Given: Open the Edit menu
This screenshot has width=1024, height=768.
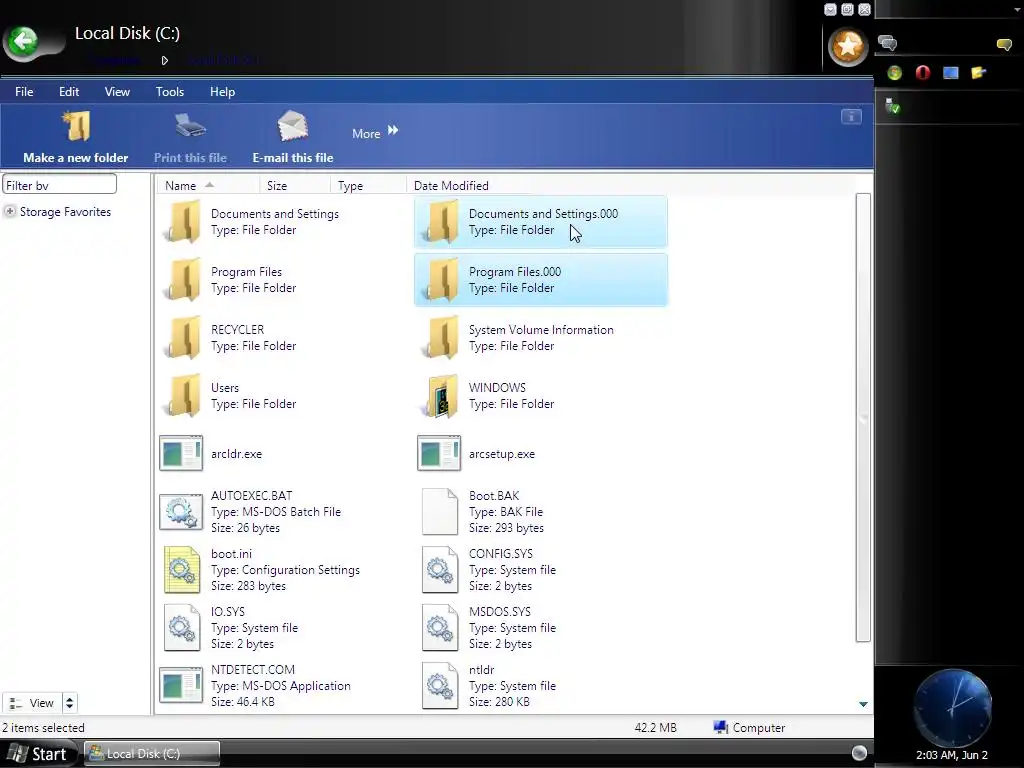Looking at the screenshot, I should pyautogui.click(x=69, y=91).
